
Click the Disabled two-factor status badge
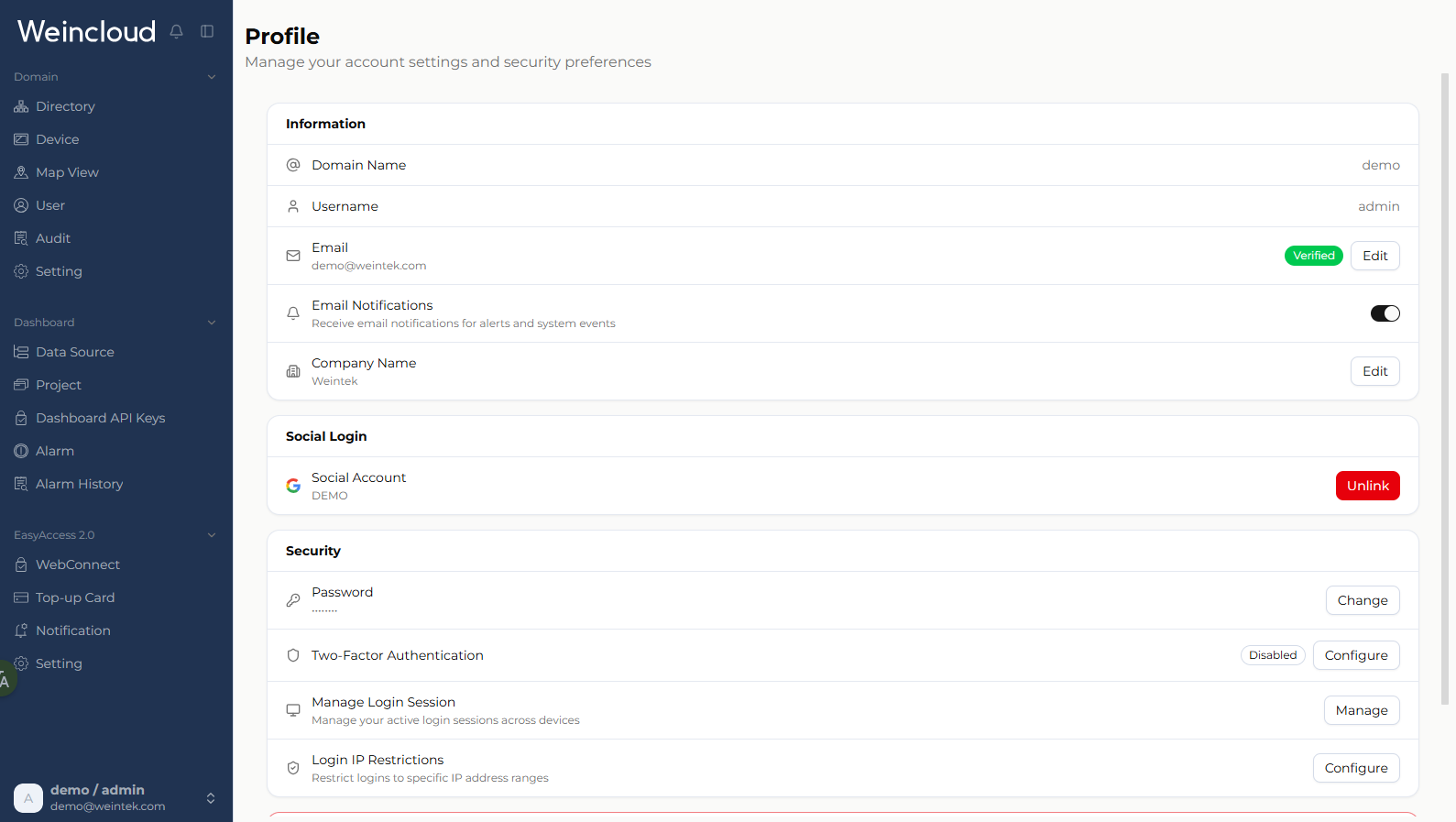[x=1273, y=655]
